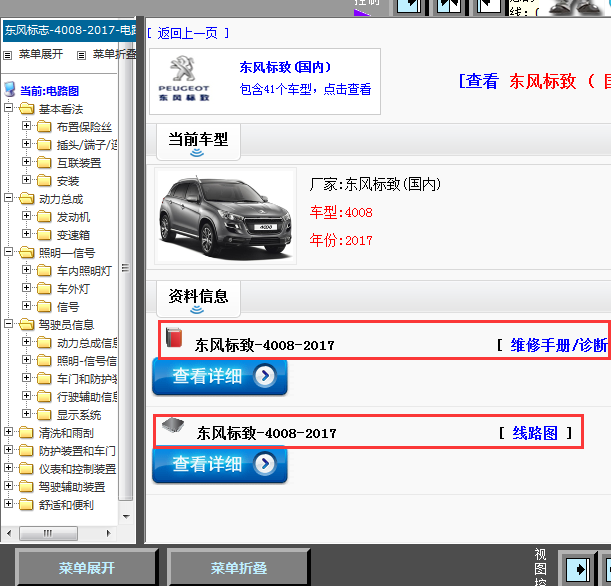The width and height of the screenshot is (611, 586).
Task: Click the 清洗和雨刮 folder icon
Action: click(26, 432)
